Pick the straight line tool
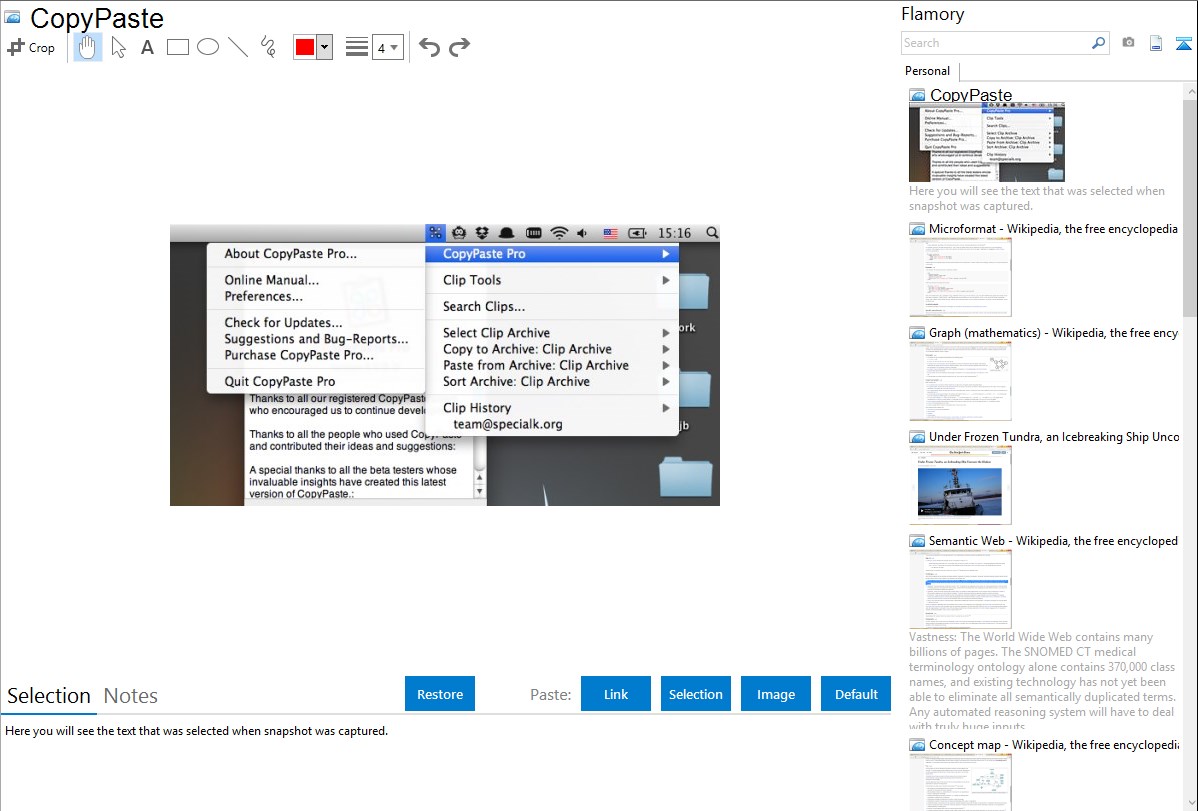The width and height of the screenshot is (1198, 811). point(238,47)
